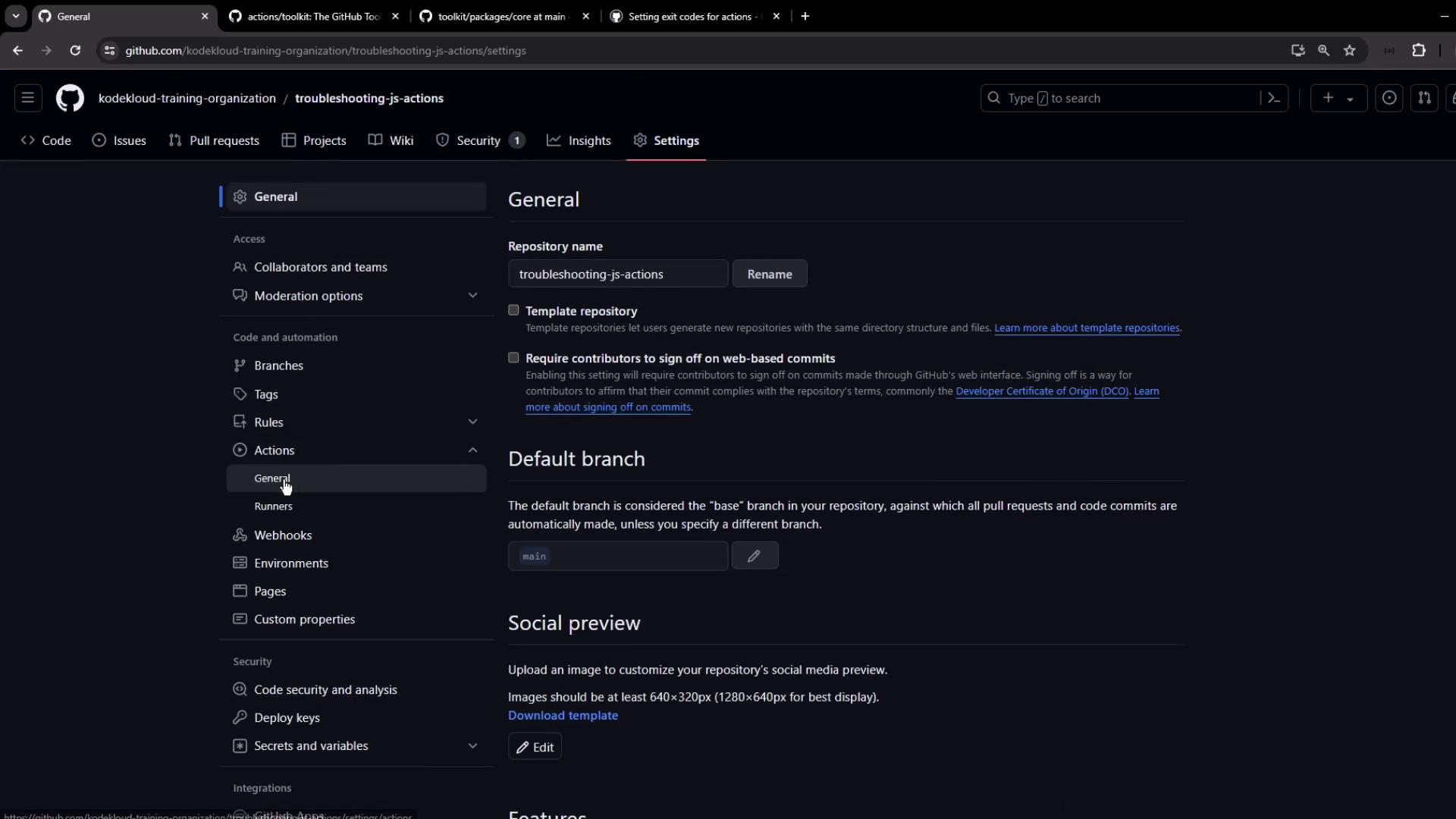Click the Download template link
This screenshot has height=819, width=1456.
point(563,716)
